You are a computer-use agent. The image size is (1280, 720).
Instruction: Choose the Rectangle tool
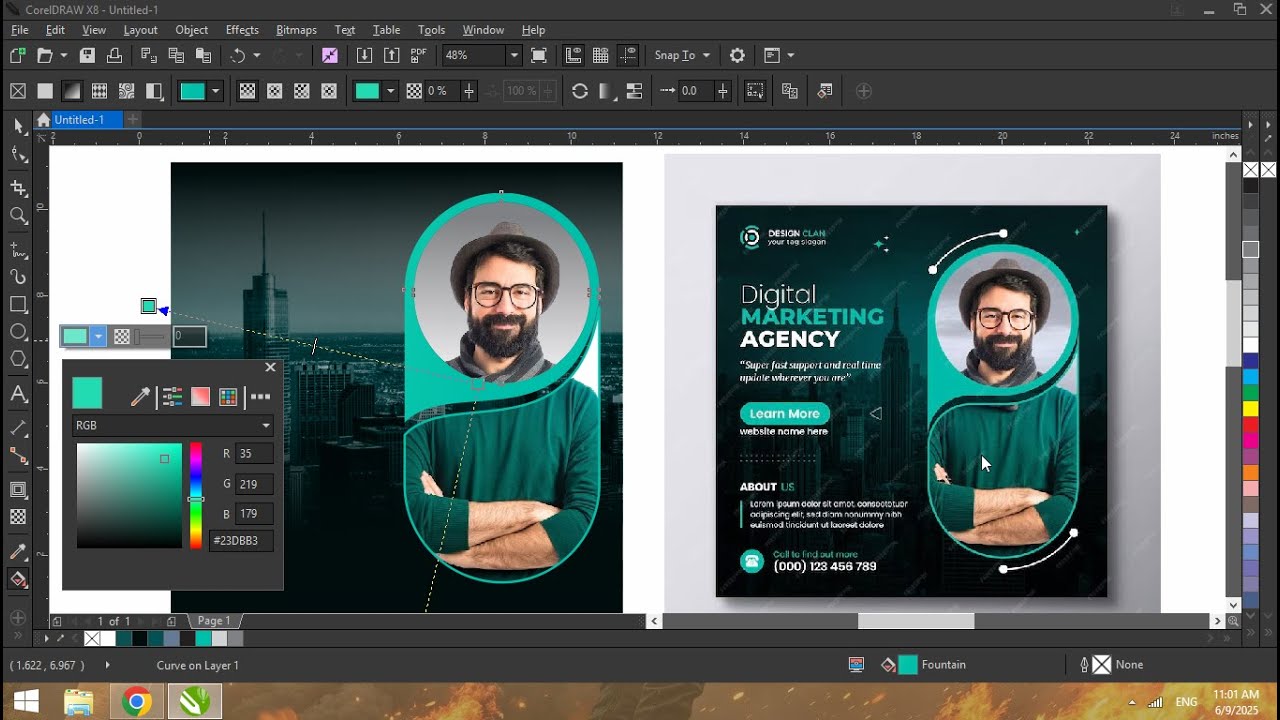tap(18, 304)
